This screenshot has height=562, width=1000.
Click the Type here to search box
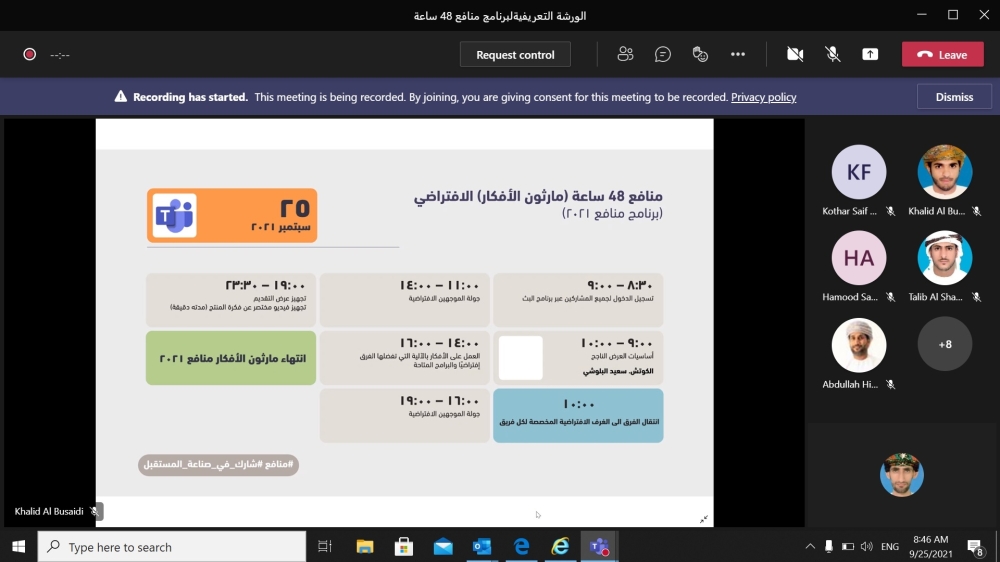tap(172, 547)
